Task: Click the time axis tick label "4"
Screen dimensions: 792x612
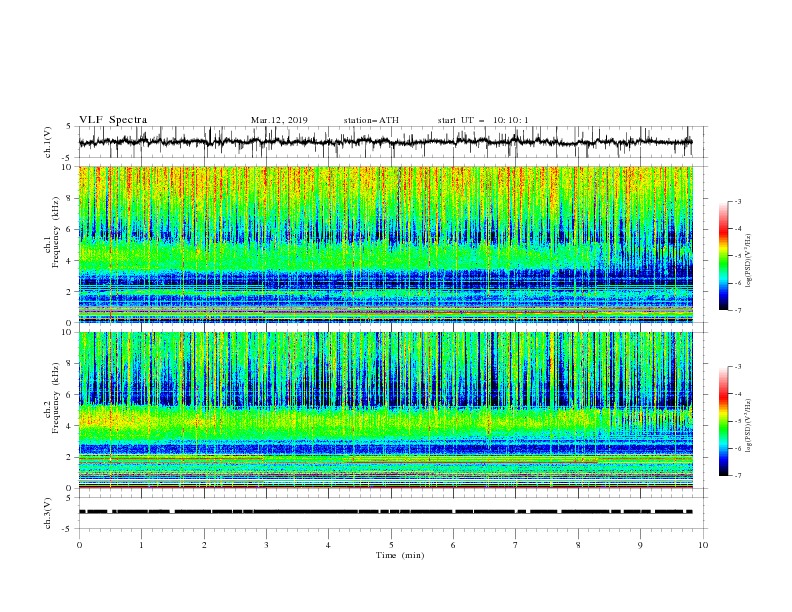Action: click(328, 545)
